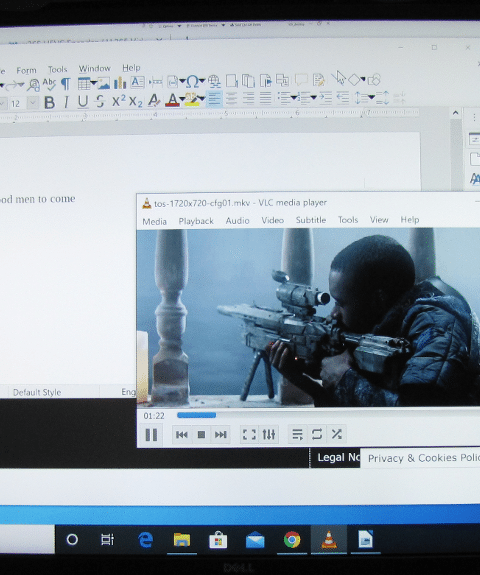Select Justified alignment in Writer toolbar
This screenshot has height=575, width=480.
pos(265,98)
